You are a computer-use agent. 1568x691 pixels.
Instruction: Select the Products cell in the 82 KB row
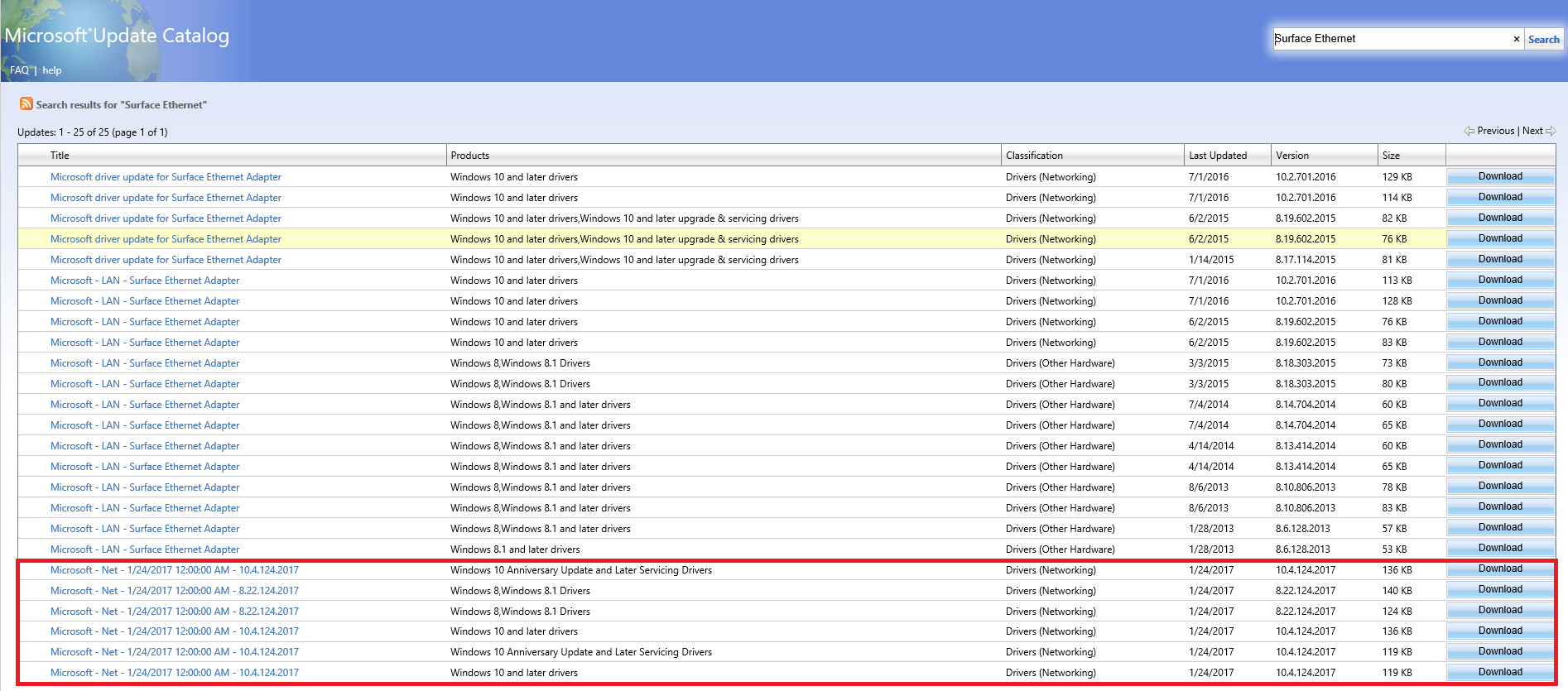[624, 218]
